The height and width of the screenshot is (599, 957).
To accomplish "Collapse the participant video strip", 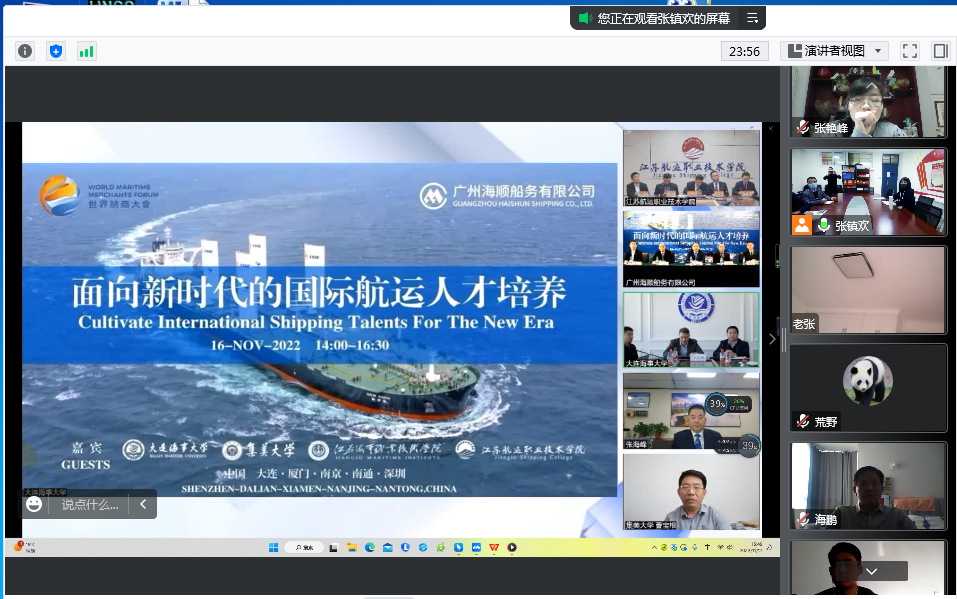I will (x=772, y=339).
